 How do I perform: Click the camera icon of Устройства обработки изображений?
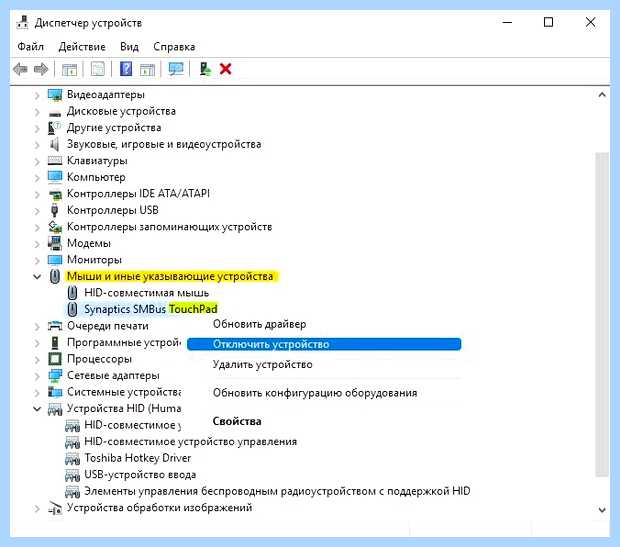coord(55,508)
